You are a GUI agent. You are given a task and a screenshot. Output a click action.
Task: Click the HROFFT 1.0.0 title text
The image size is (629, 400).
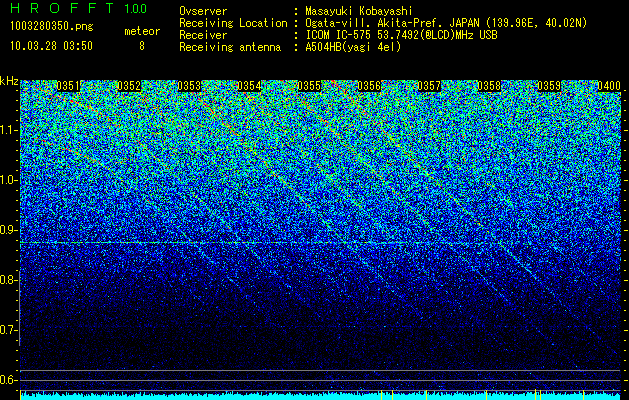(78, 8)
